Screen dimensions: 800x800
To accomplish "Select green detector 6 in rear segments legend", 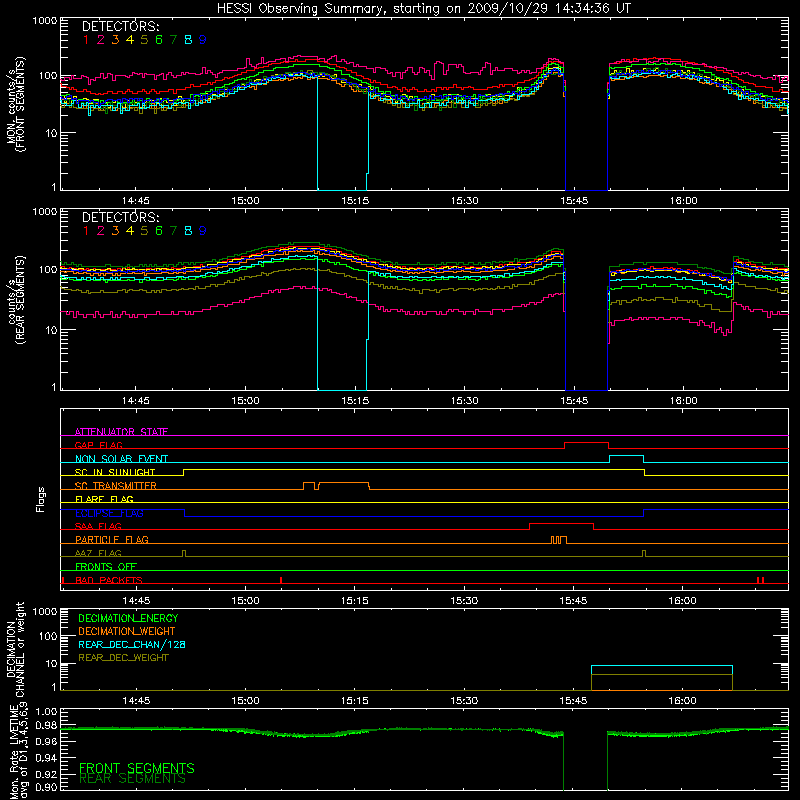I will (x=159, y=231).
